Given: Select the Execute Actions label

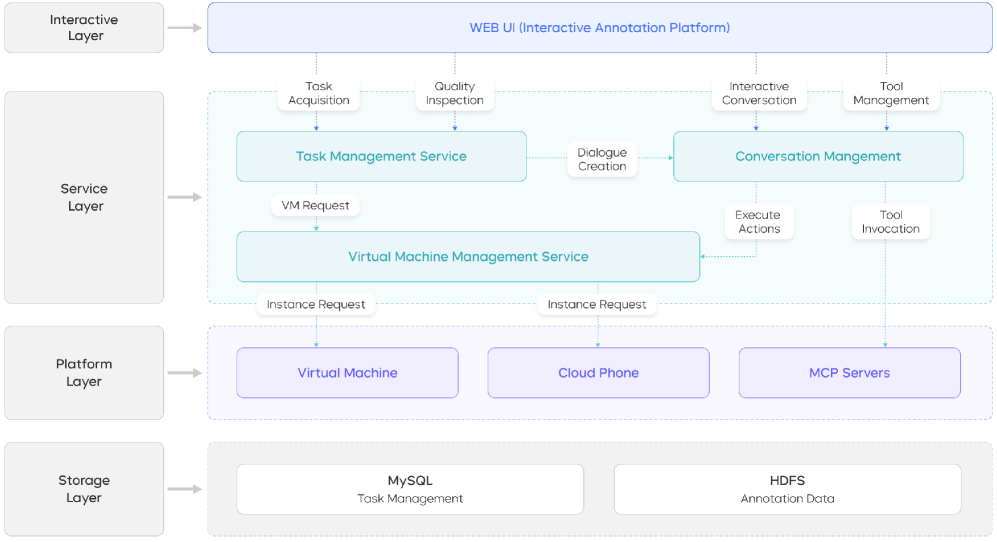Looking at the screenshot, I should point(759,222).
